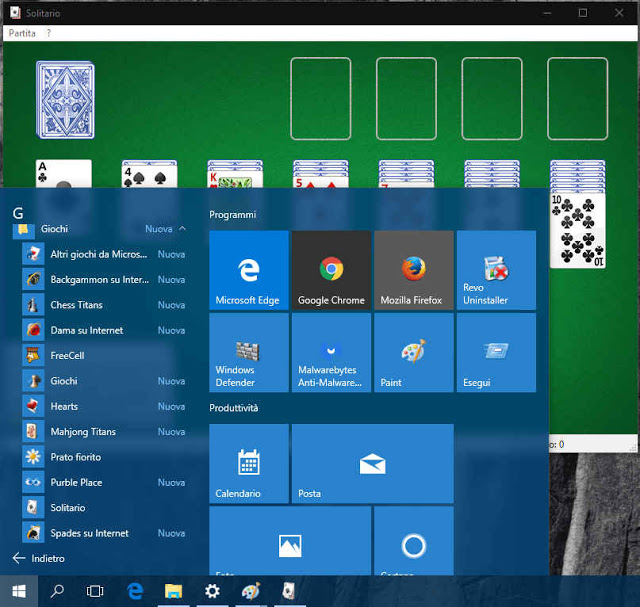
Task: Click the first empty foundation slot
Action: click(321, 99)
